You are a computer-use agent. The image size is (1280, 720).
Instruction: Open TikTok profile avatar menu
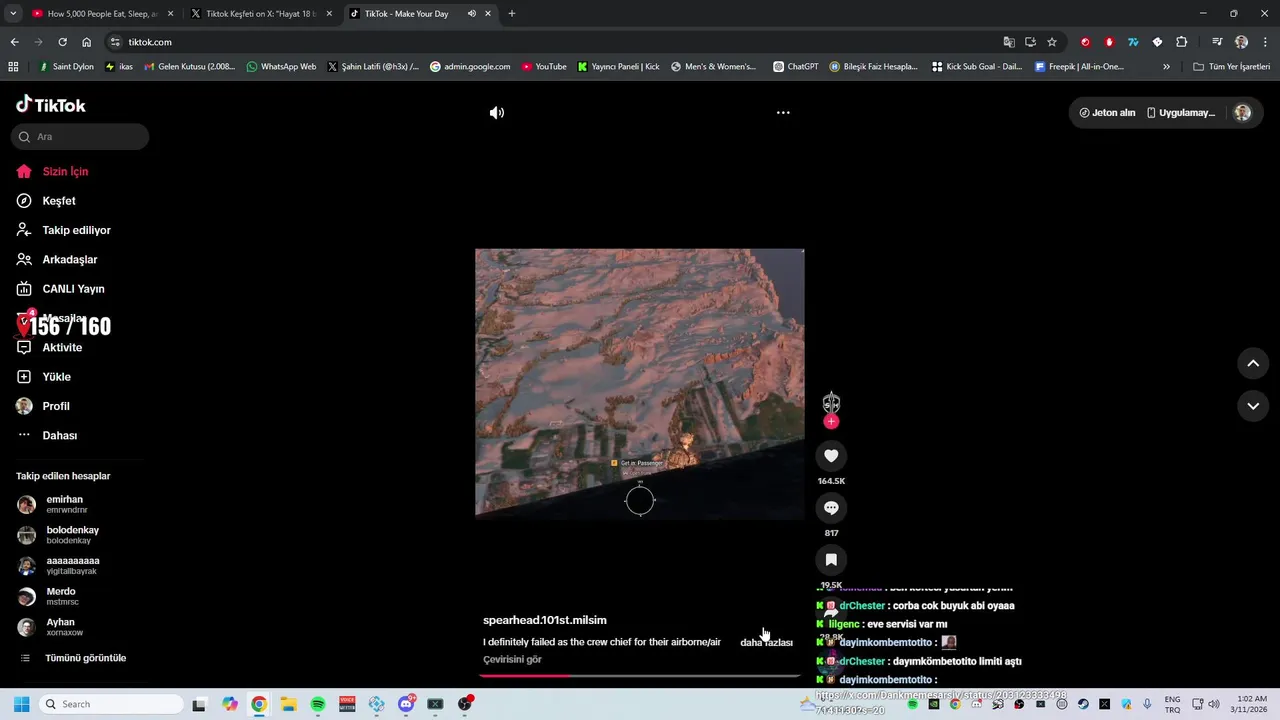click(1242, 113)
